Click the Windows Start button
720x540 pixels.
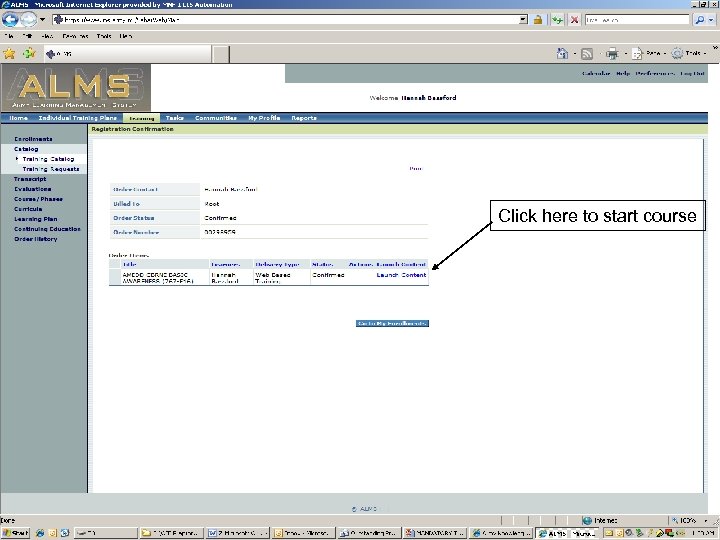[x=15, y=533]
